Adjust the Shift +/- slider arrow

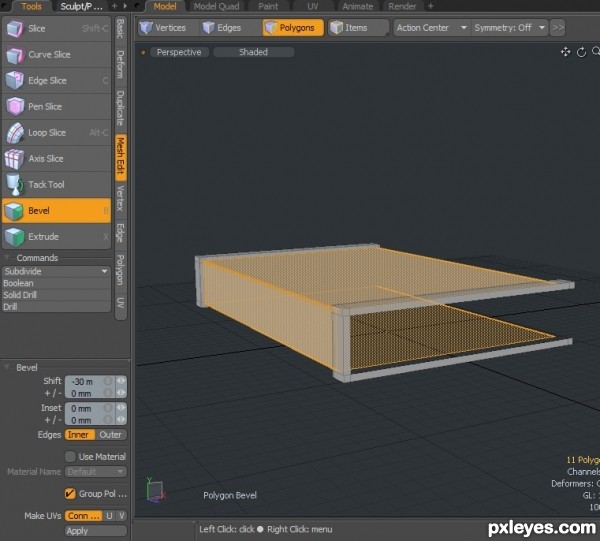pyautogui.click(x=121, y=393)
